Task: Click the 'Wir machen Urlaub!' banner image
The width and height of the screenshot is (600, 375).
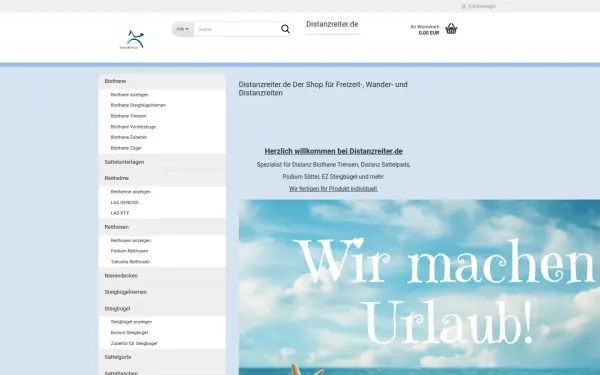Action: pyautogui.click(x=419, y=287)
